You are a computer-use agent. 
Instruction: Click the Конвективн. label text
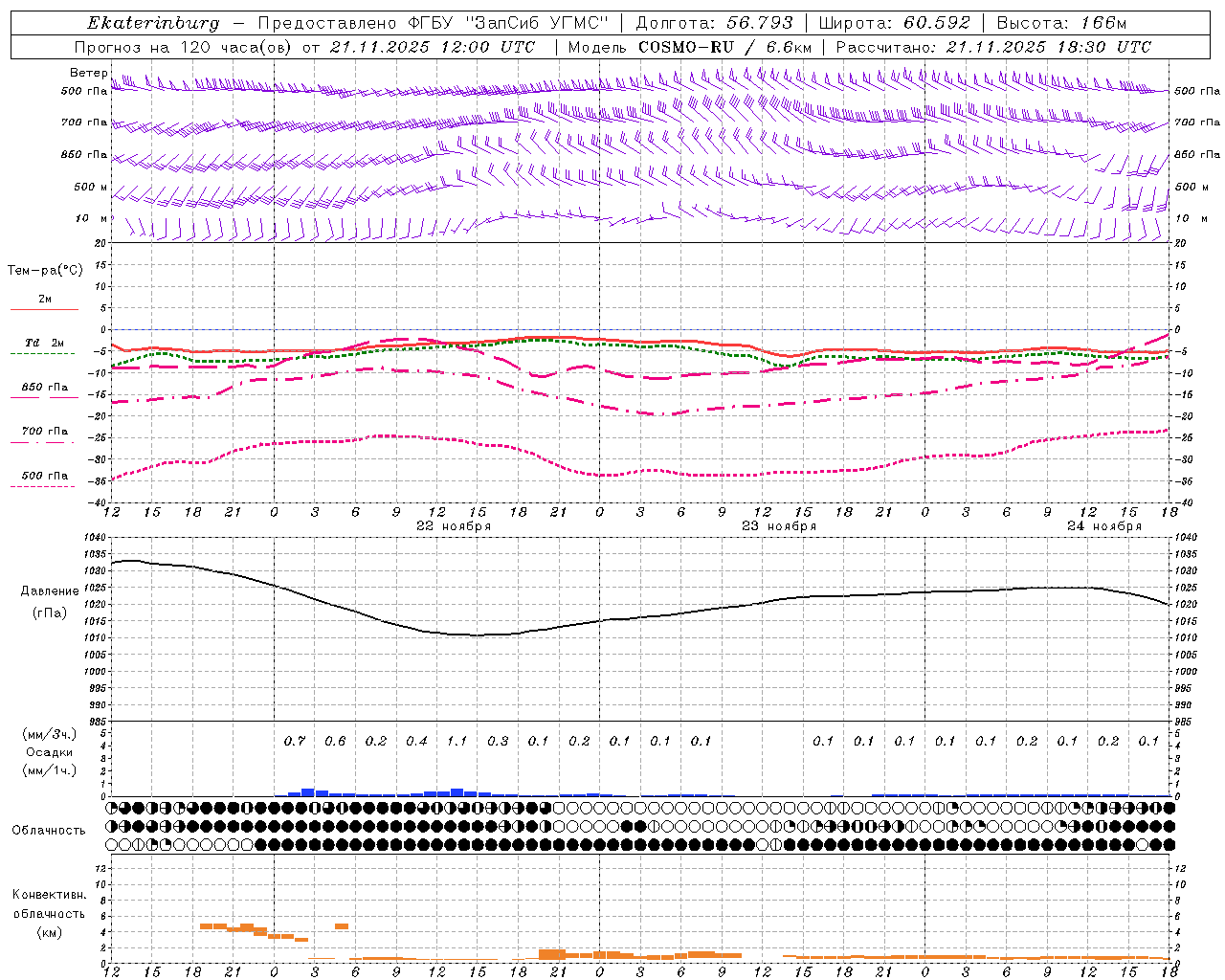pos(49,895)
